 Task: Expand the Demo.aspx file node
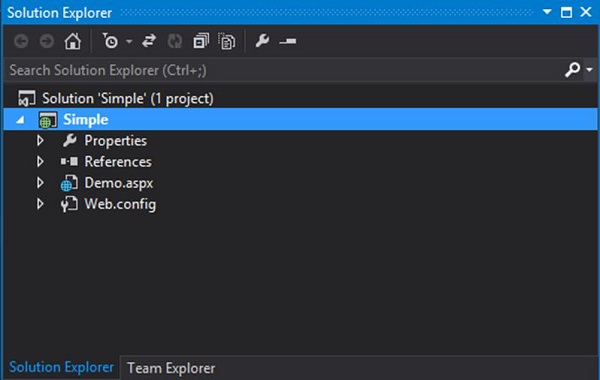coord(40,183)
